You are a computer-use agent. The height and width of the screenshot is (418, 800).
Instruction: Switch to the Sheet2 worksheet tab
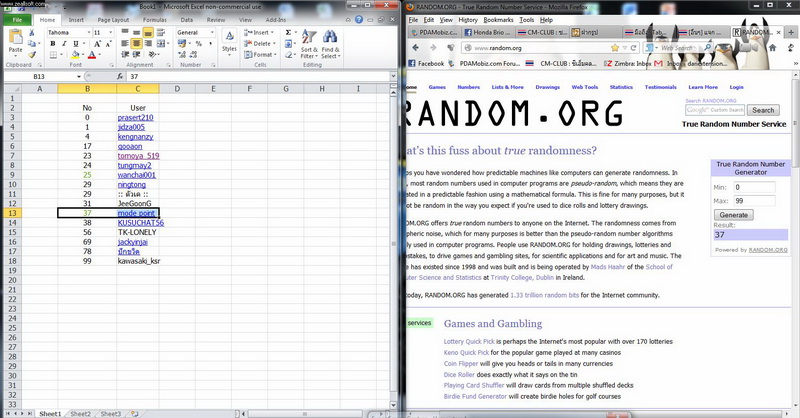pos(81,414)
